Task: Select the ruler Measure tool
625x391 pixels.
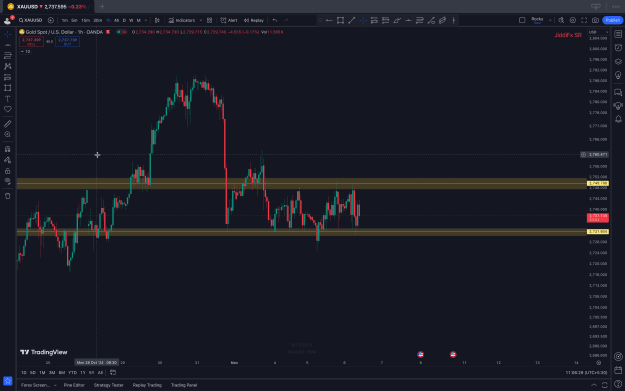Action: (8, 124)
